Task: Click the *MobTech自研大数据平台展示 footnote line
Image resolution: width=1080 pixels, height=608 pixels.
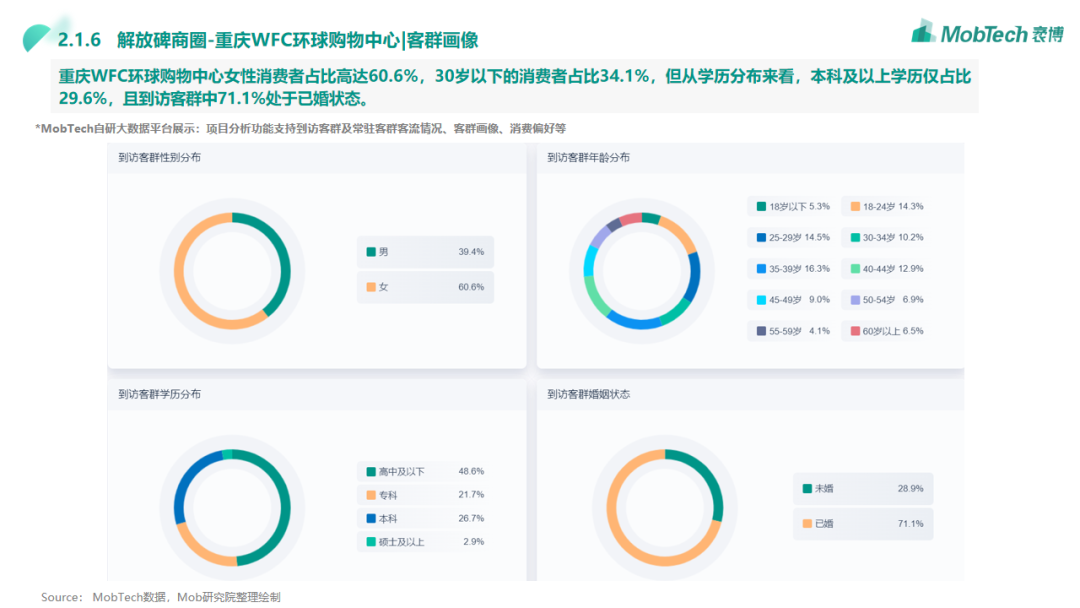Action: [301, 129]
